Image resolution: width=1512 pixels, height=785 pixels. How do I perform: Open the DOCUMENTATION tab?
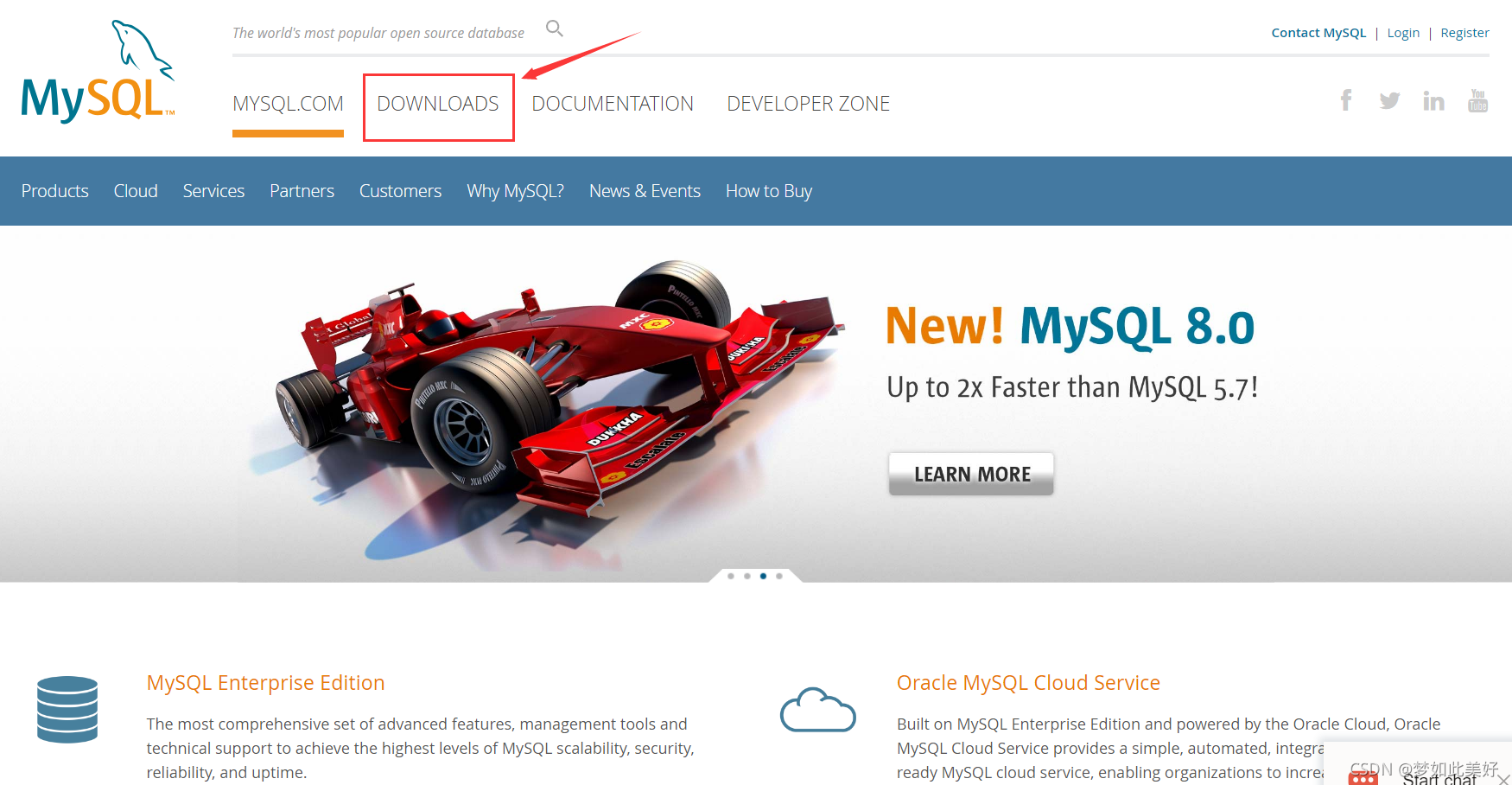[613, 104]
